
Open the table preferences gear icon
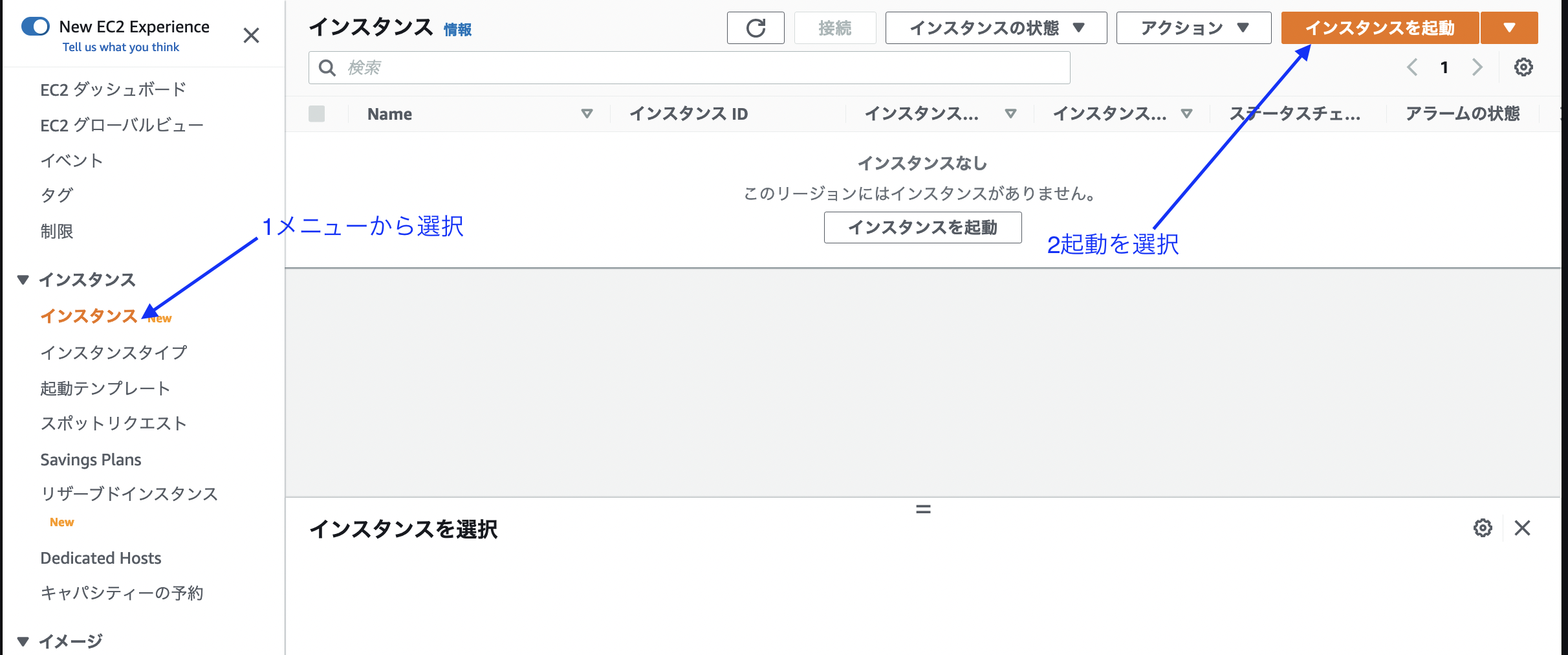click(x=1524, y=67)
